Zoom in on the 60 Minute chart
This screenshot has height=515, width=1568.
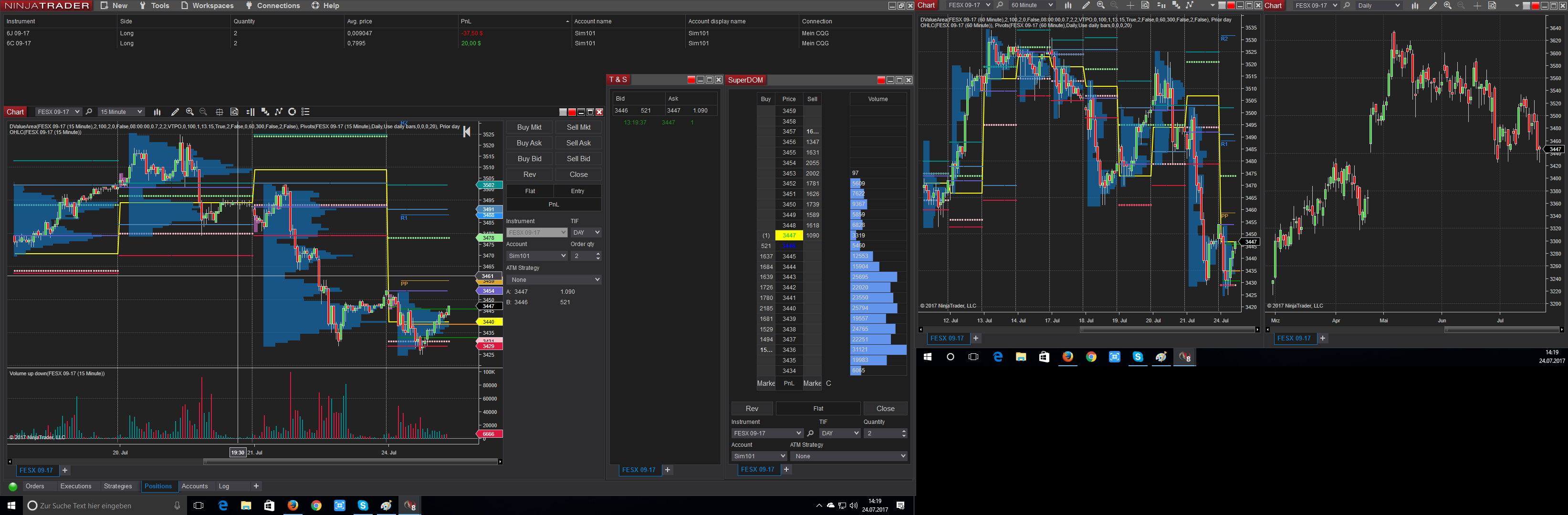[x=1100, y=5]
